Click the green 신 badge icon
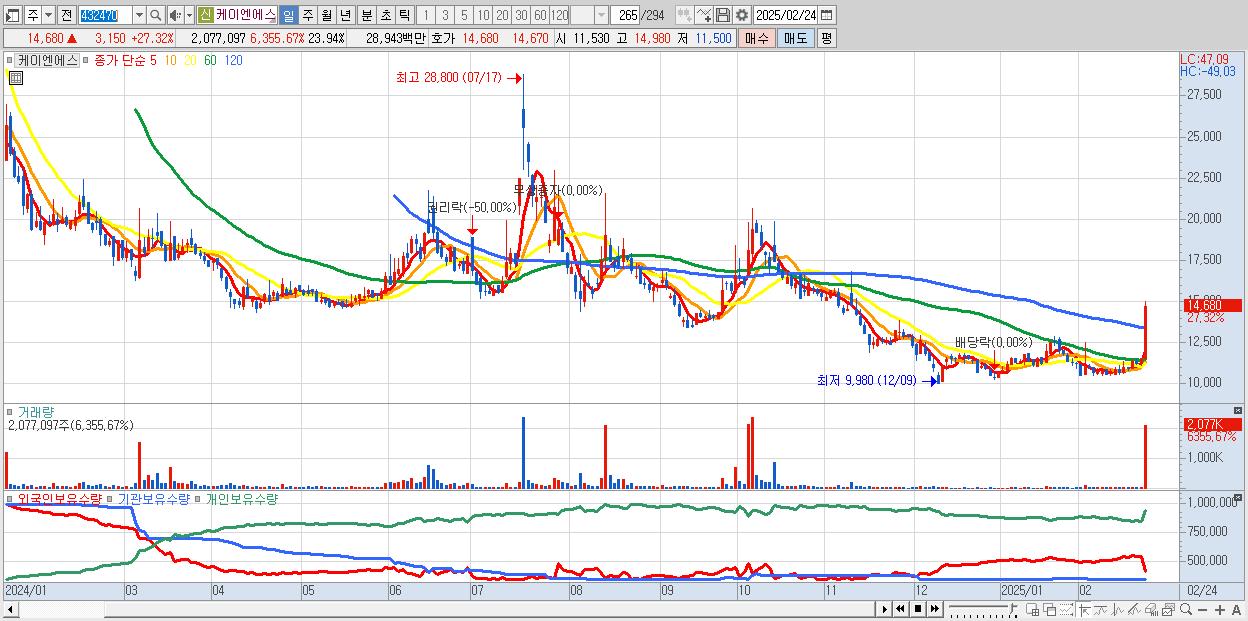Image resolution: width=1248 pixels, height=621 pixels. [205, 15]
